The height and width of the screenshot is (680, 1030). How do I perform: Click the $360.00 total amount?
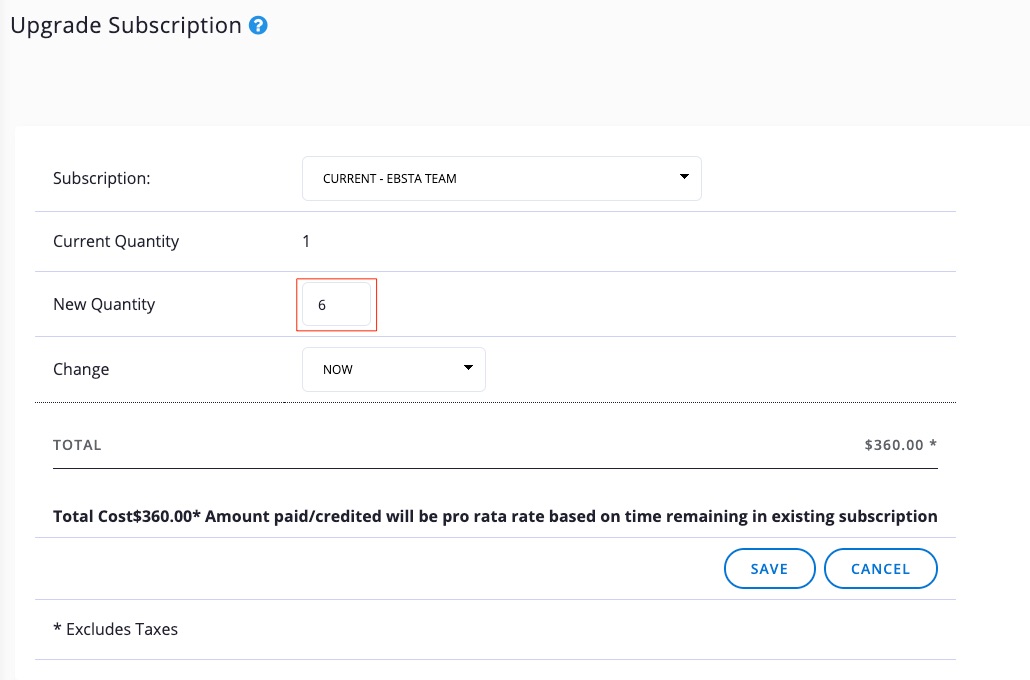click(x=894, y=445)
